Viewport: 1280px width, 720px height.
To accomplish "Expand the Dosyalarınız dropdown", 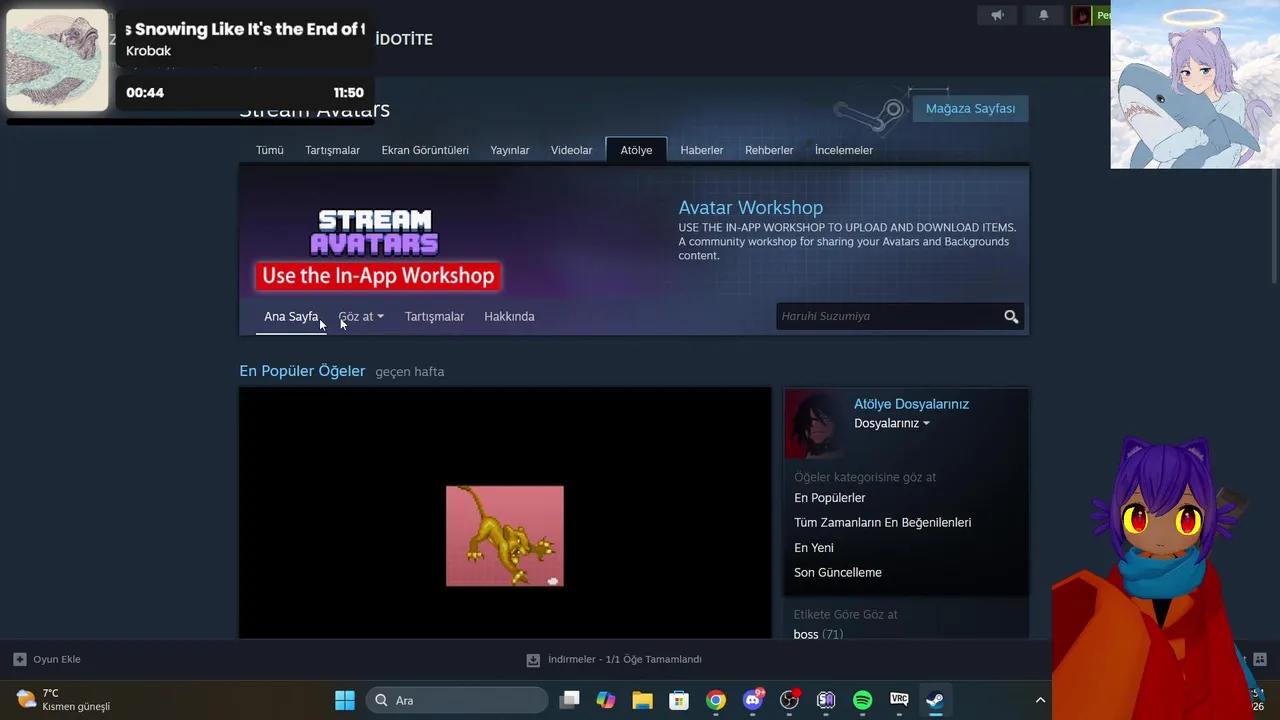I will (x=892, y=423).
